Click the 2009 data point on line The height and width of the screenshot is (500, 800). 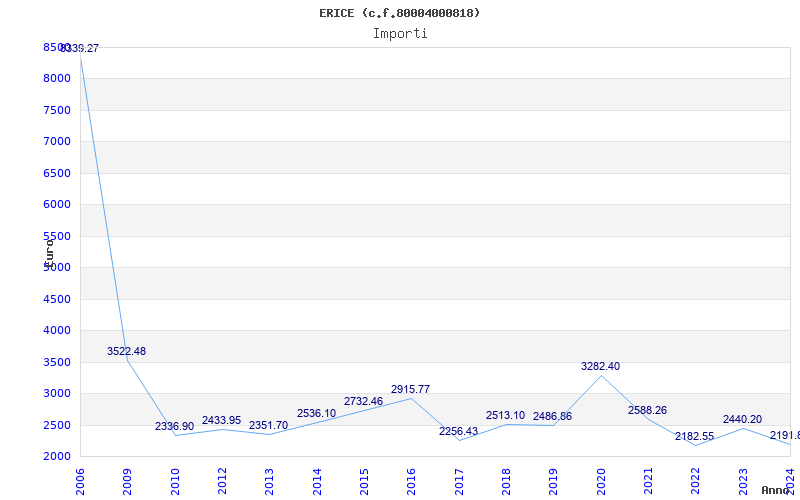127,360
